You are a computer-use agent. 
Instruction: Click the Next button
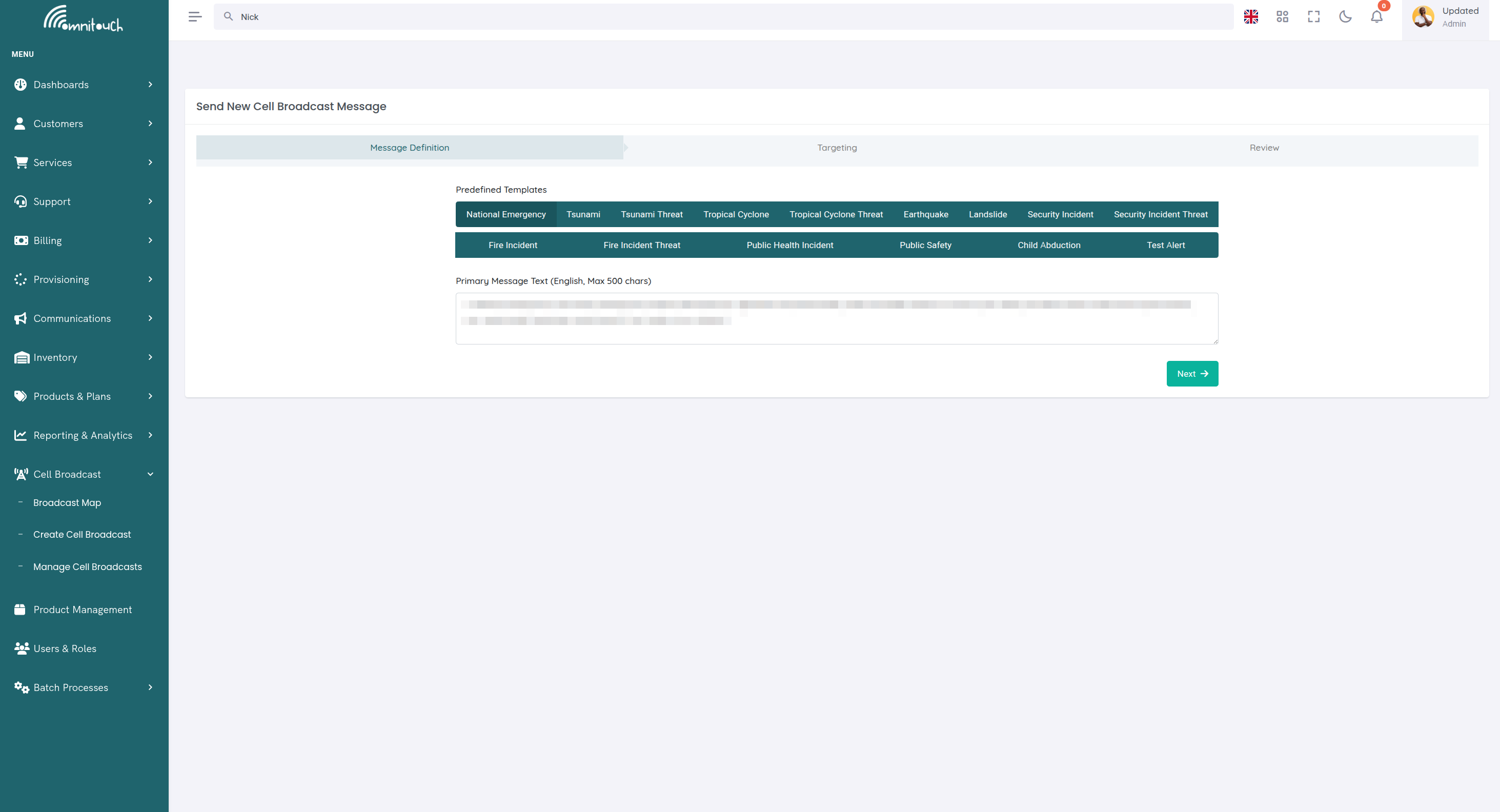1192,373
